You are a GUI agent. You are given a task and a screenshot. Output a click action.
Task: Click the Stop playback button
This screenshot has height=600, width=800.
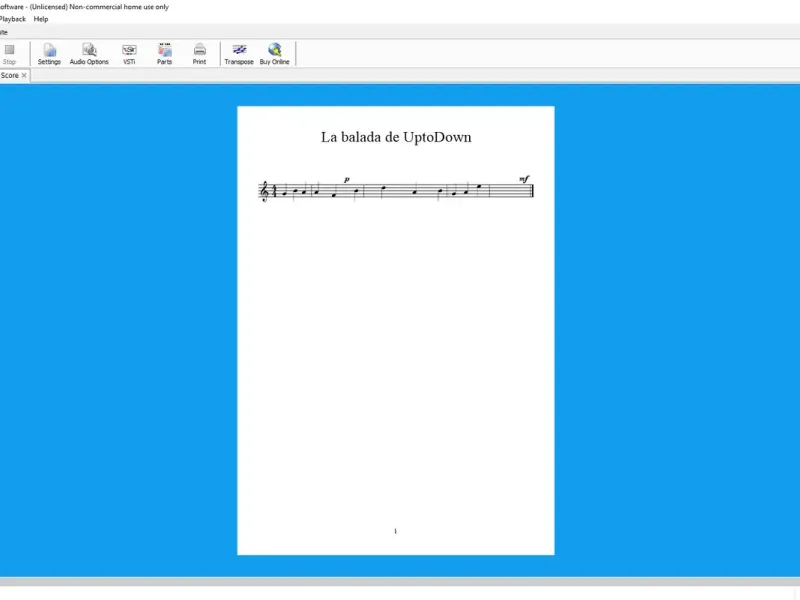[9, 54]
